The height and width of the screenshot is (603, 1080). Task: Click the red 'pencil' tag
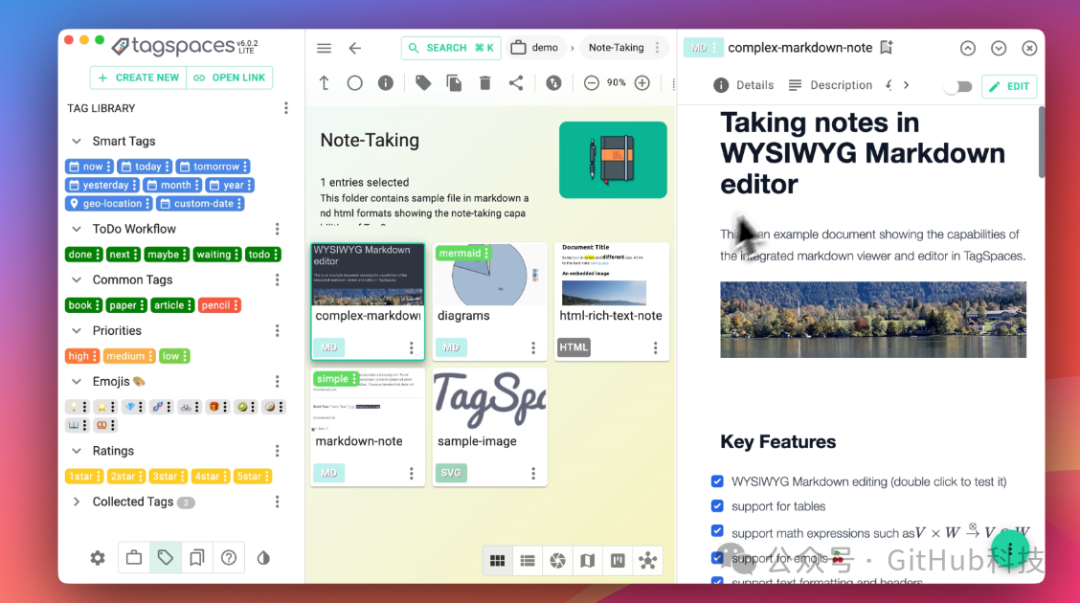click(219, 305)
